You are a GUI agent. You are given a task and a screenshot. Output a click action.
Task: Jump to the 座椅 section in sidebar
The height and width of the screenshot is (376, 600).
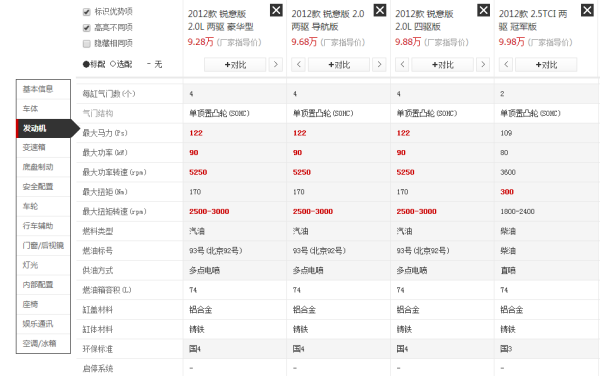point(43,304)
